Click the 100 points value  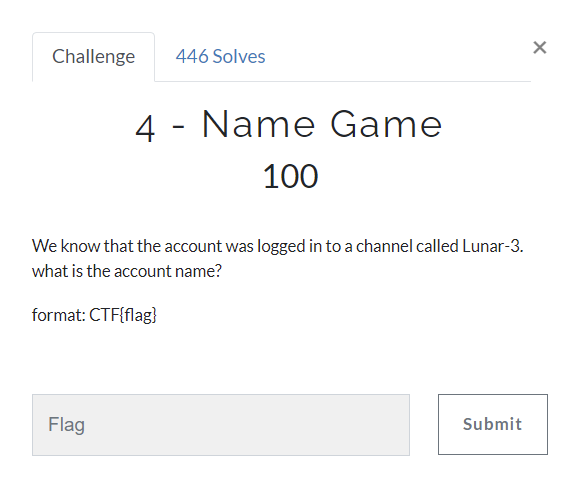[290, 176]
